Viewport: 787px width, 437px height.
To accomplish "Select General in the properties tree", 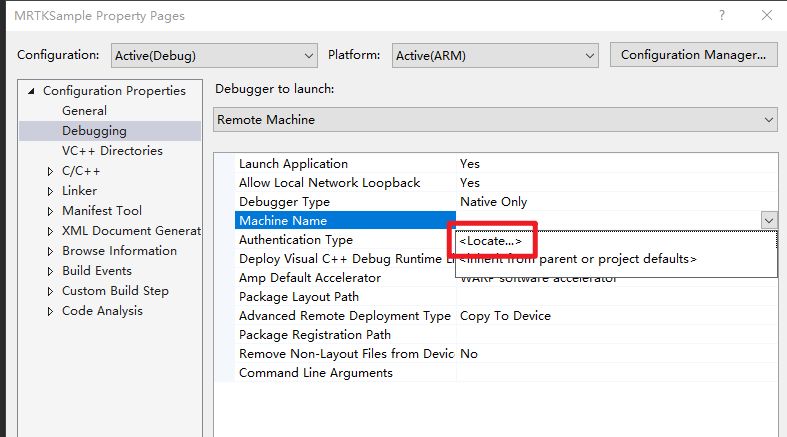I will pos(84,111).
